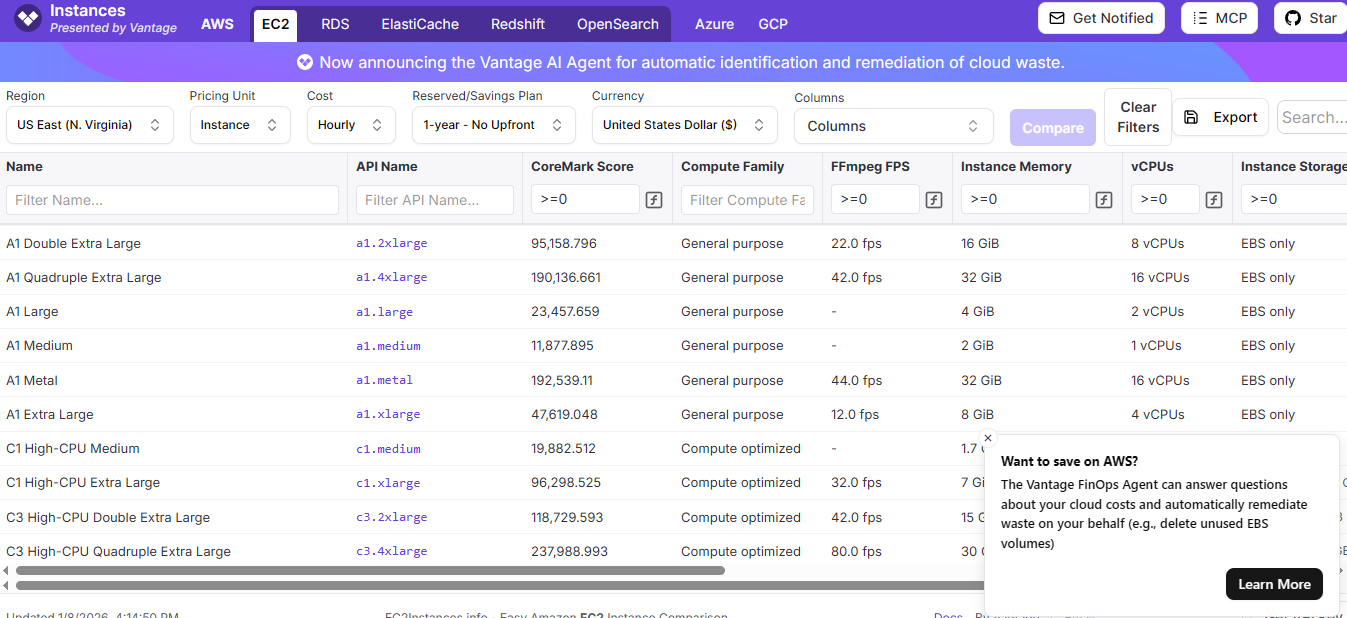The width and height of the screenshot is (1347, 618).
Task: Expand the Reserved/Savings Plan dropdown
Action: coord(493,125)
